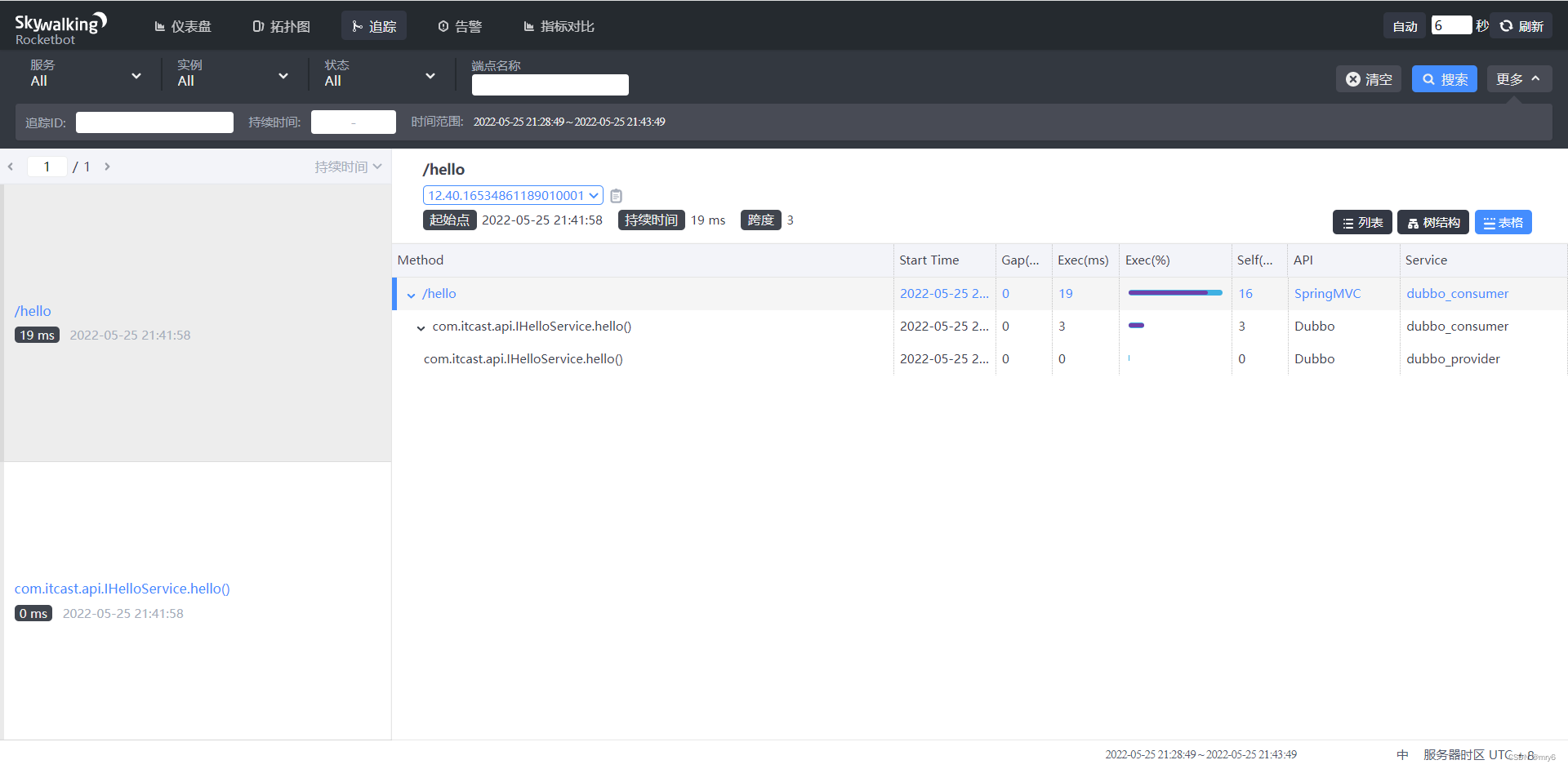This screenshot has height=769, width=1568.
Task: Click the refresh interval seconds field
Action: click(x=1451, y=25)
